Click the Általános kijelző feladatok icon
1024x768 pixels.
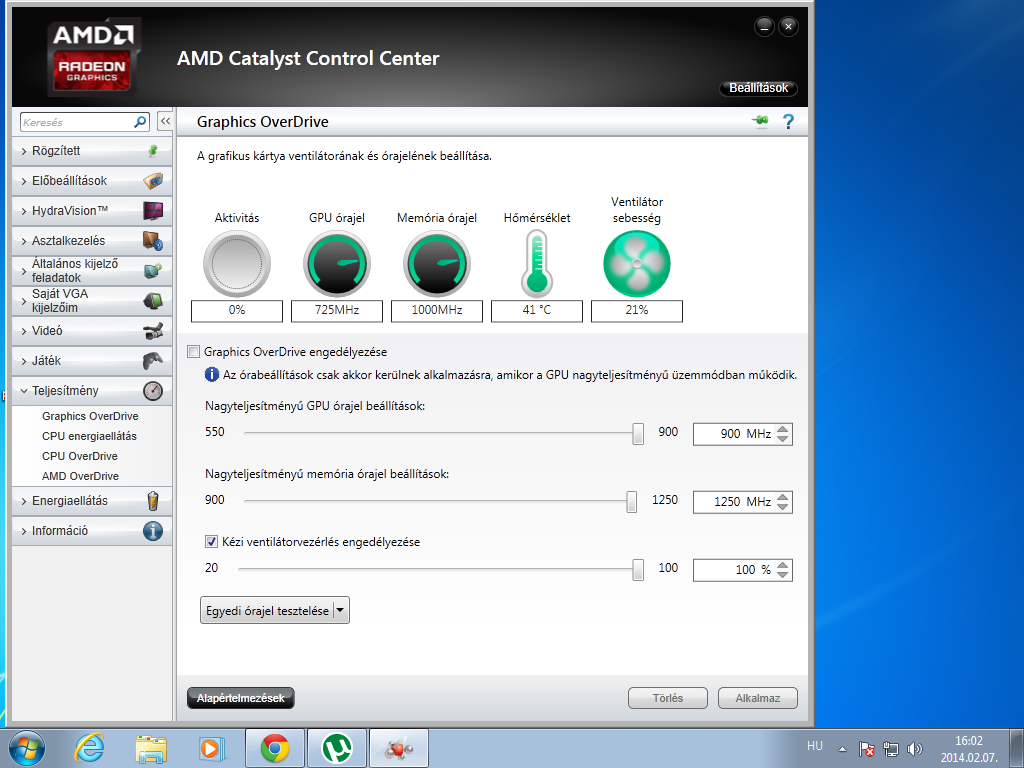[x=153, y=270]
